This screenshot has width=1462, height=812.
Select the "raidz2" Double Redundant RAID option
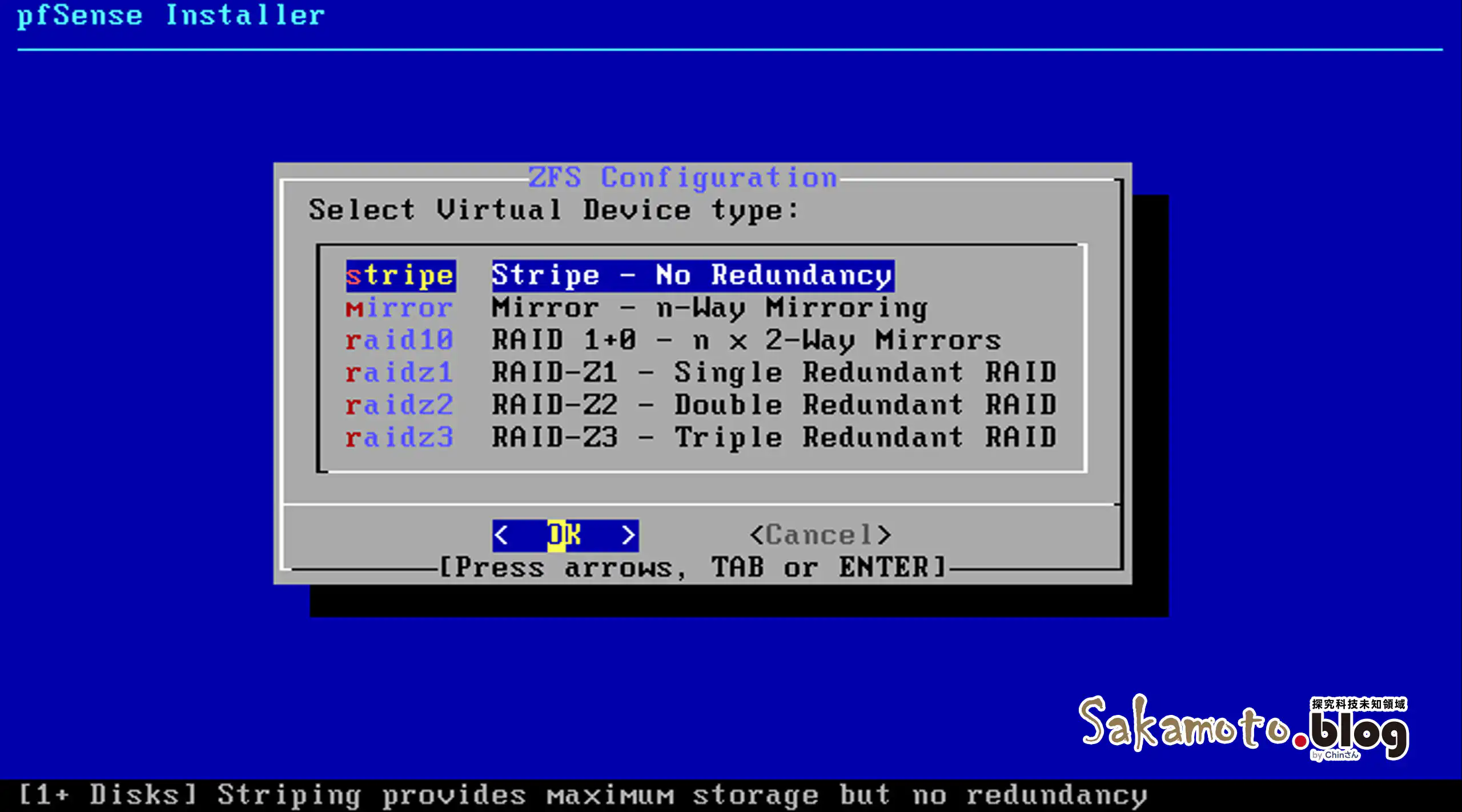tap(400, 405)
